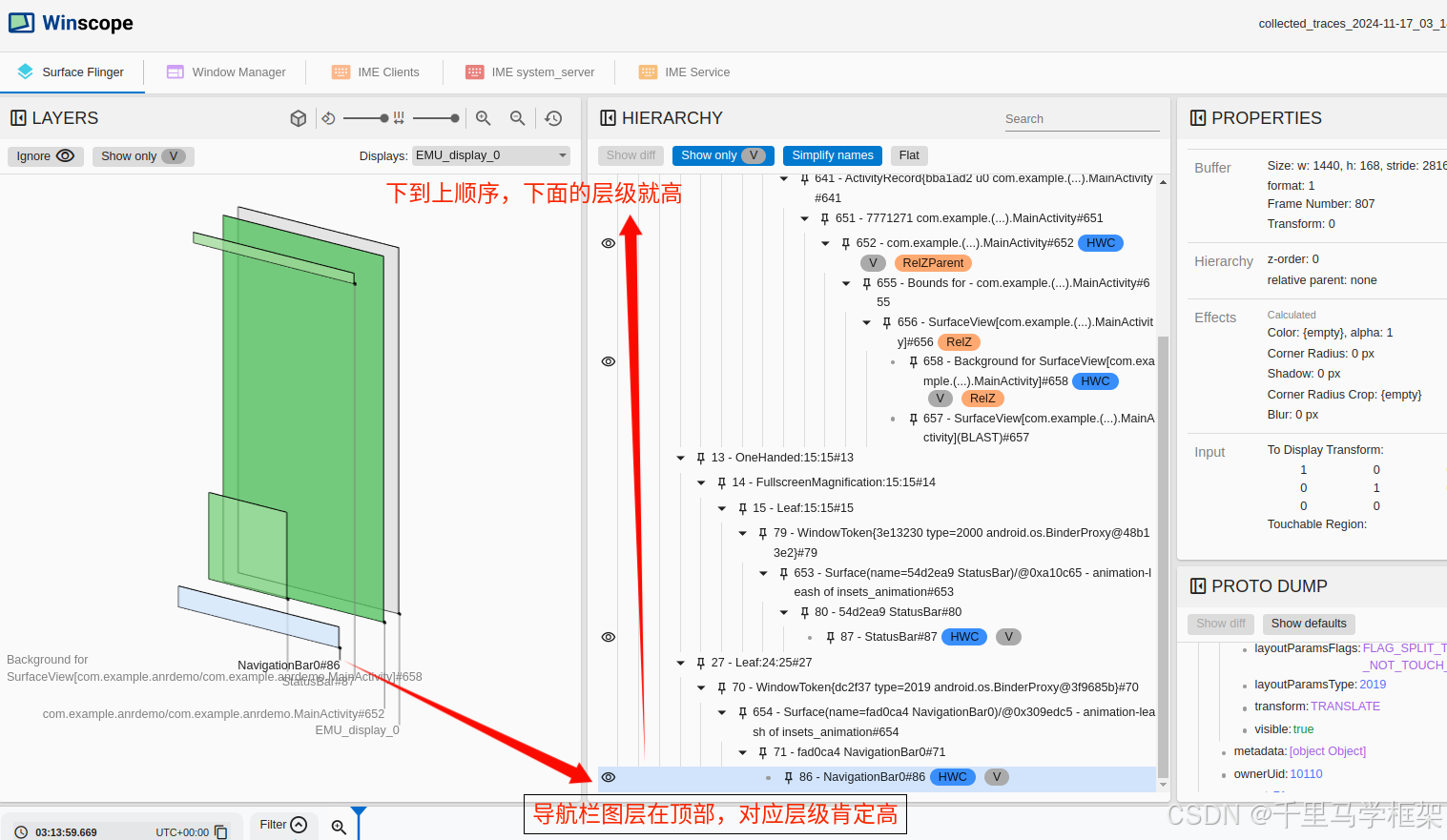The image size is (1447, 840).
Task: Click the Hierarchy vertical scrollbar
Action: click(x=1163, y=556)
